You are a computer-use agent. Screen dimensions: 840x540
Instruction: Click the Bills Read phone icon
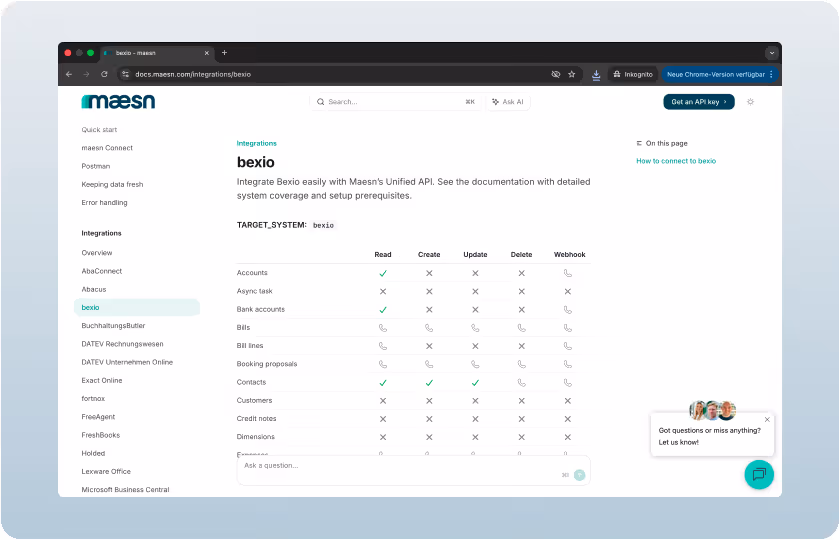[383, 328]
